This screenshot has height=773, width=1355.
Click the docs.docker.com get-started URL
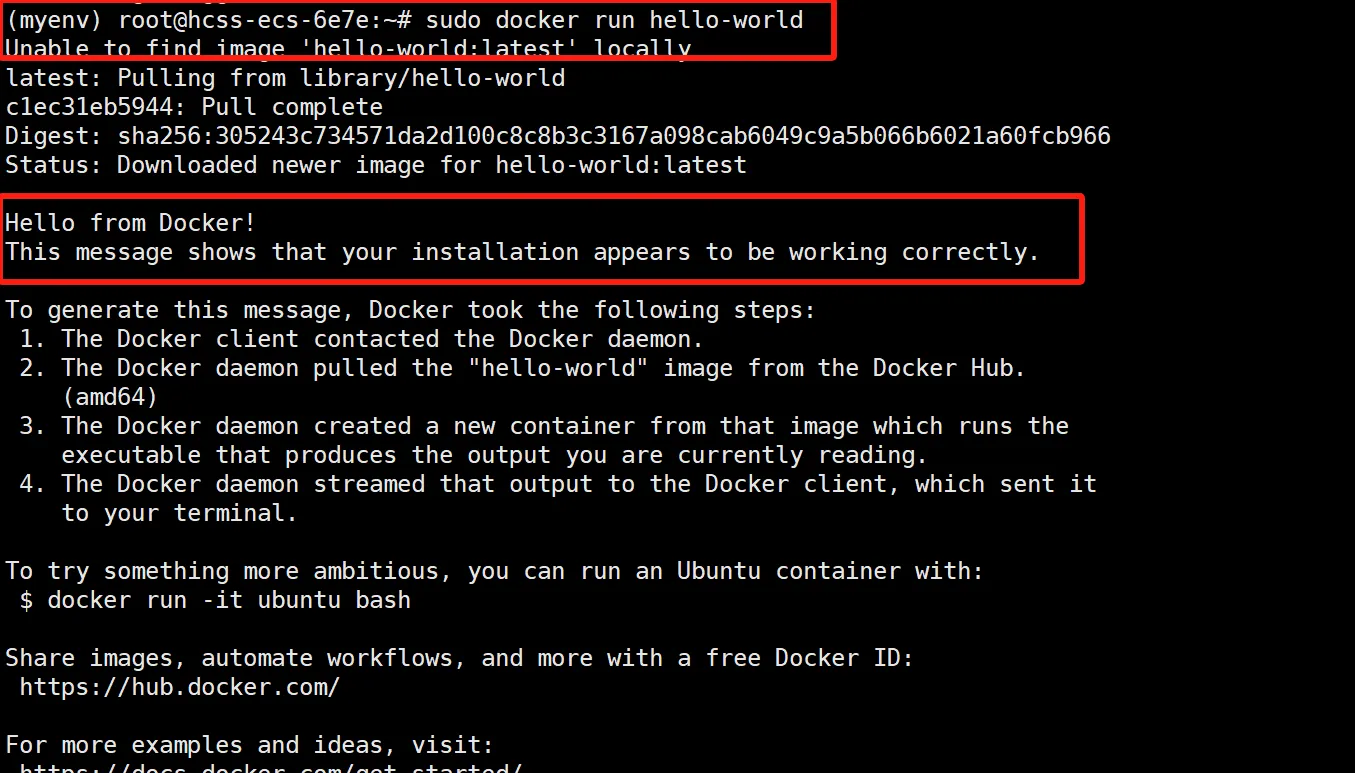pyautogui.click(x=270, y=768)
